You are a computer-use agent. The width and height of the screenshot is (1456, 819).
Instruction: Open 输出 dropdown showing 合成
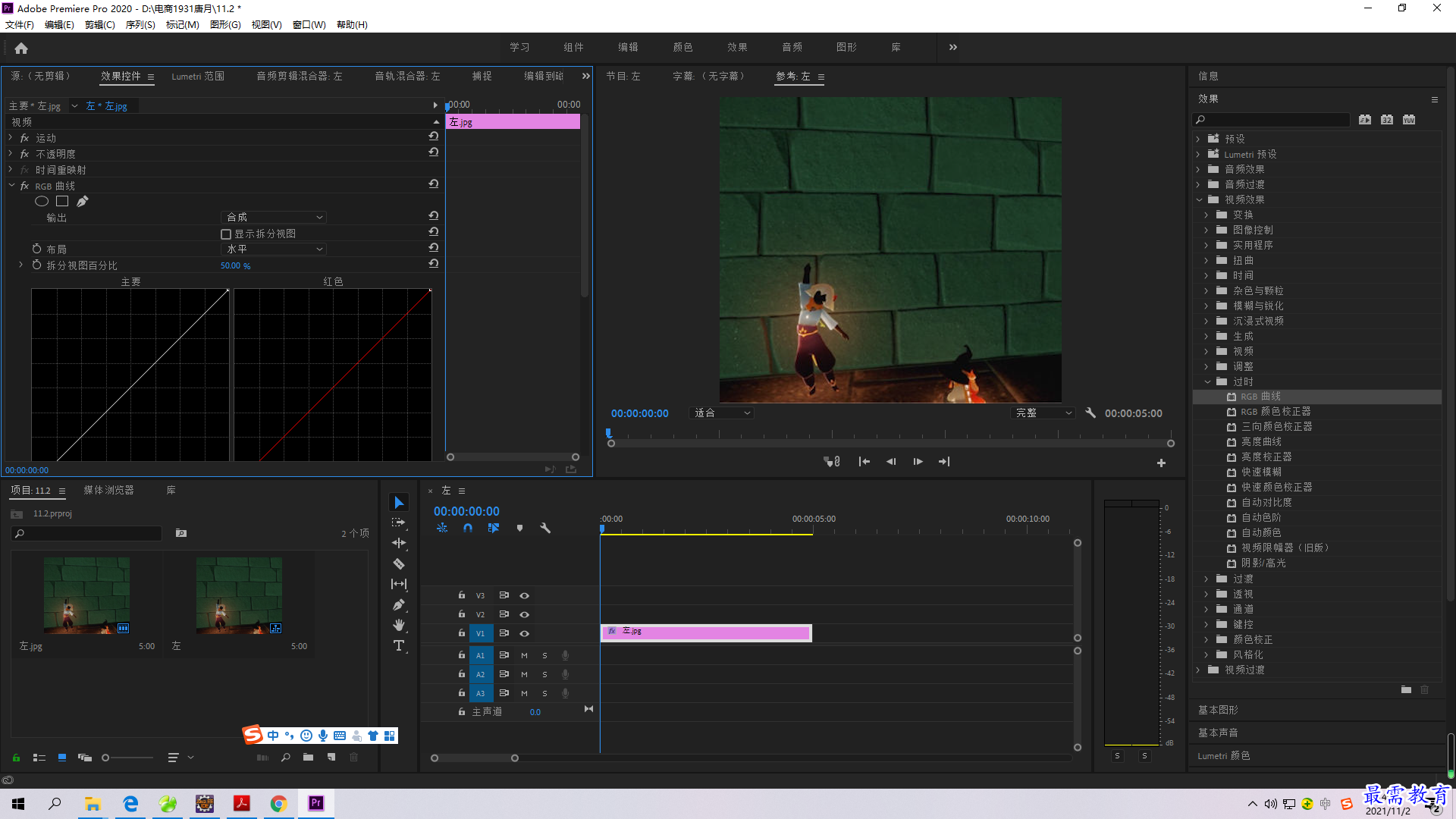[274, 217]
